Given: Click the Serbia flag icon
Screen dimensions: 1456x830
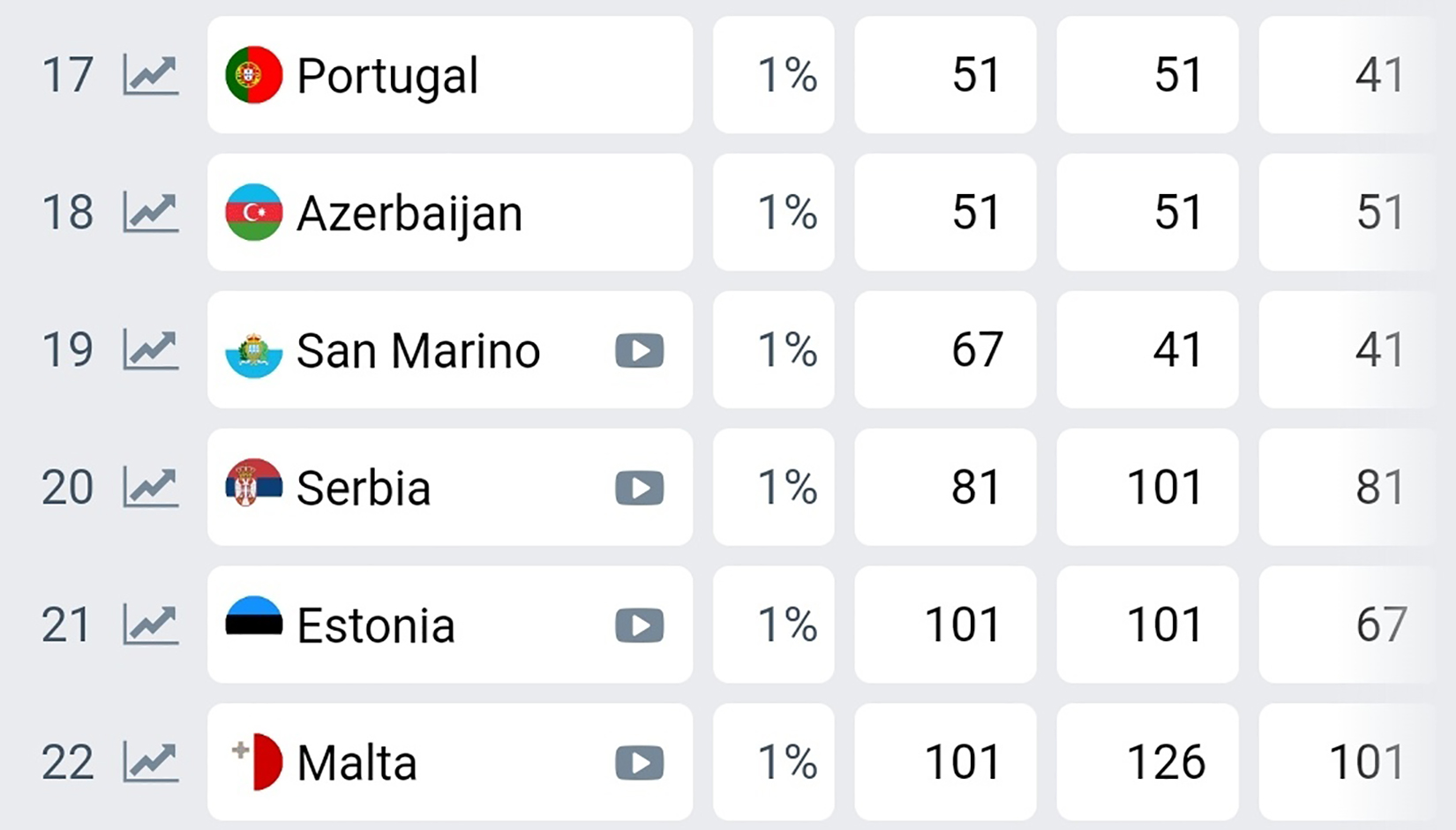Looking at the screenshot, I should click(253, 487).
